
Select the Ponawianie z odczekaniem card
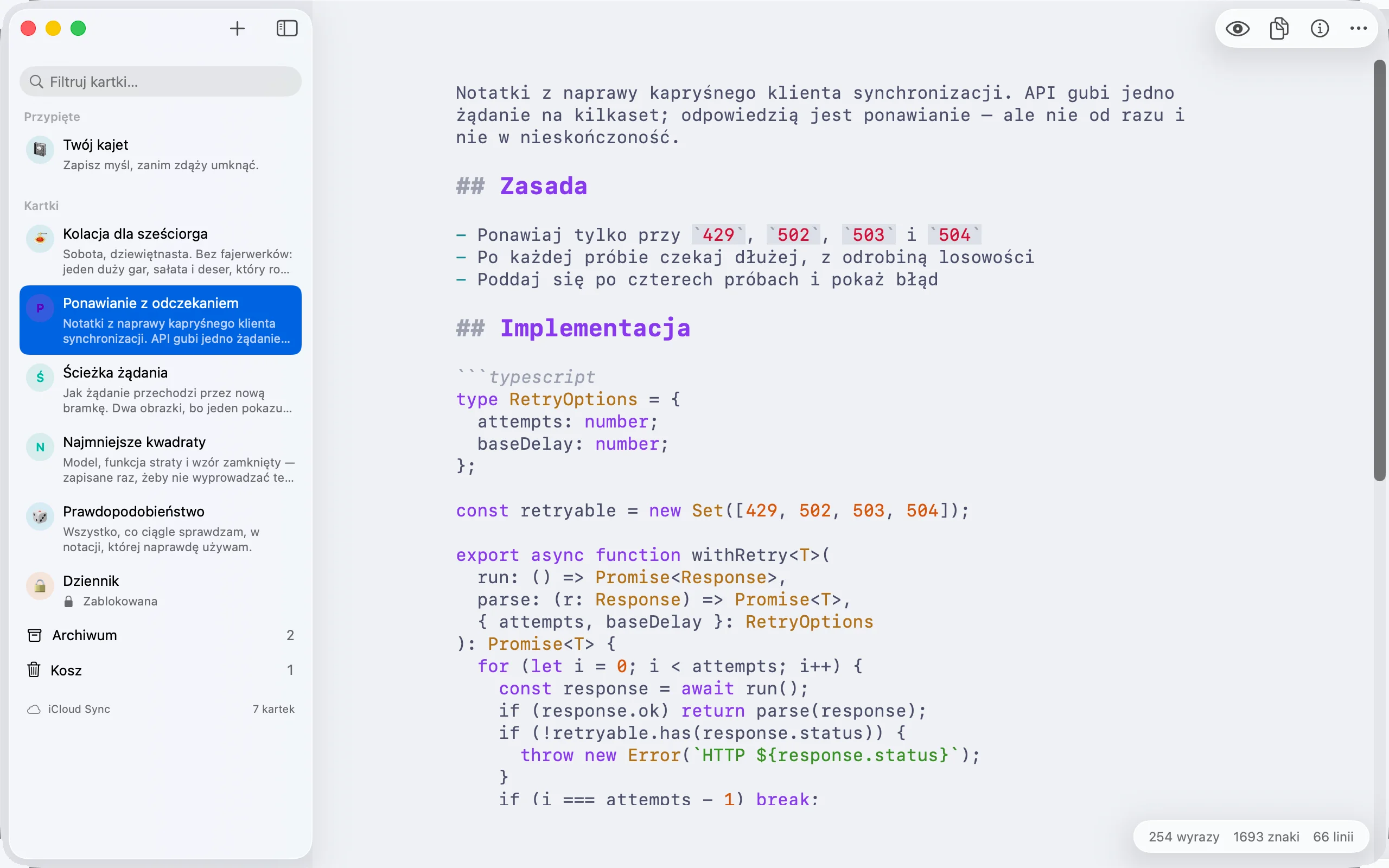coord(161,320)
